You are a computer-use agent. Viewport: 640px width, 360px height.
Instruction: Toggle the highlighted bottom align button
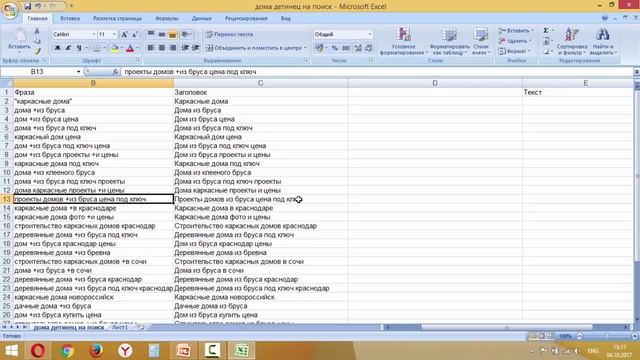pyautogui.click(x=172, y=34)
